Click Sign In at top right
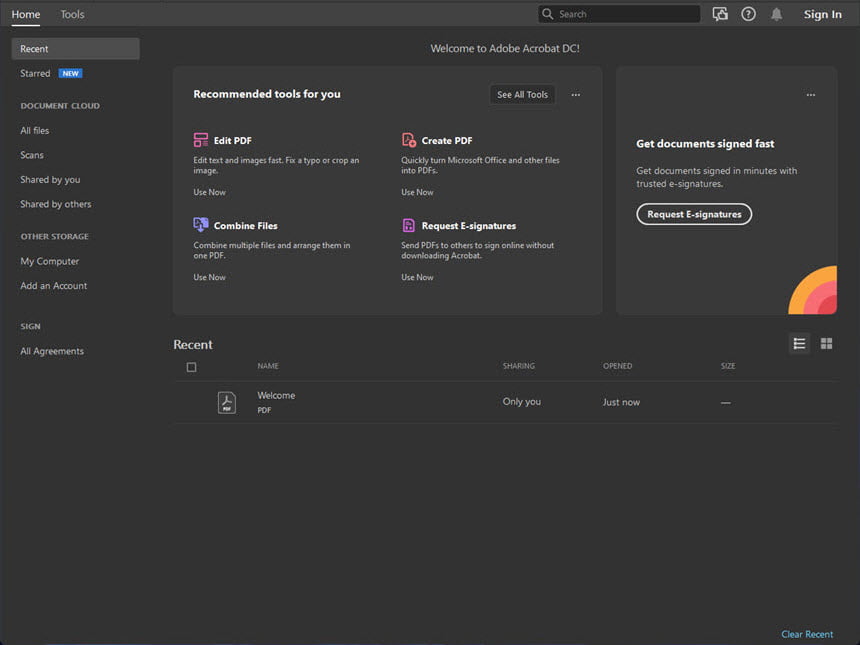This screenshot has width=860, height=645. pyautogui.click(x=822, y=14)
